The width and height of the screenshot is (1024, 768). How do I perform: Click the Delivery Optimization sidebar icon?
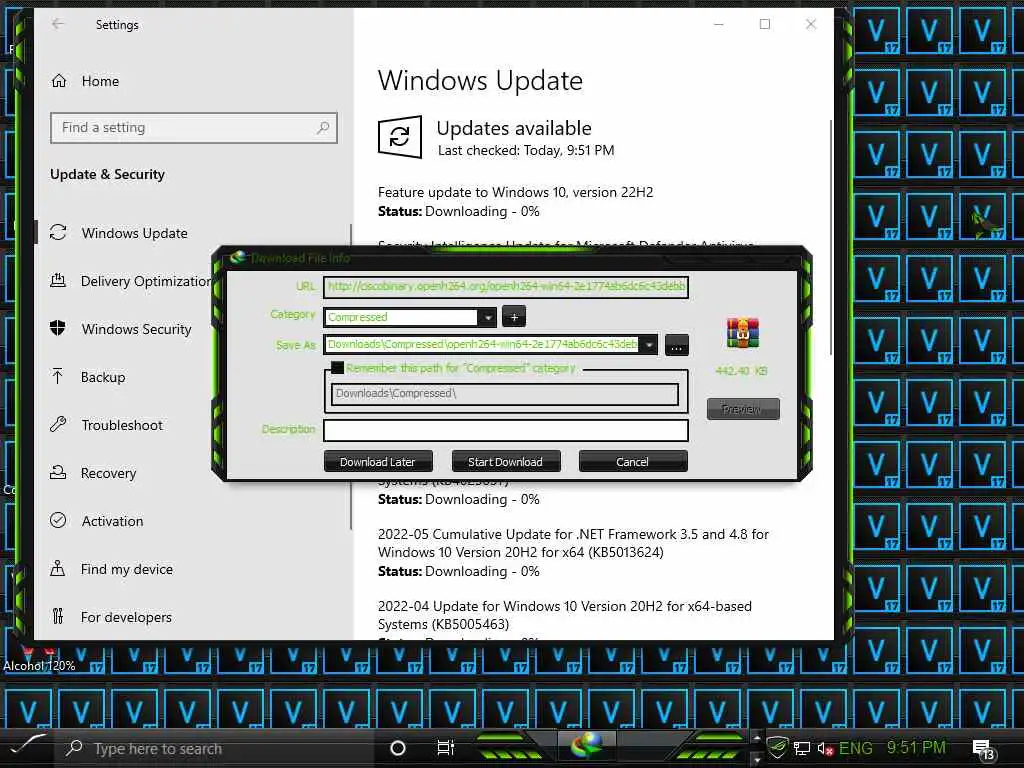(x=58, y=281)
